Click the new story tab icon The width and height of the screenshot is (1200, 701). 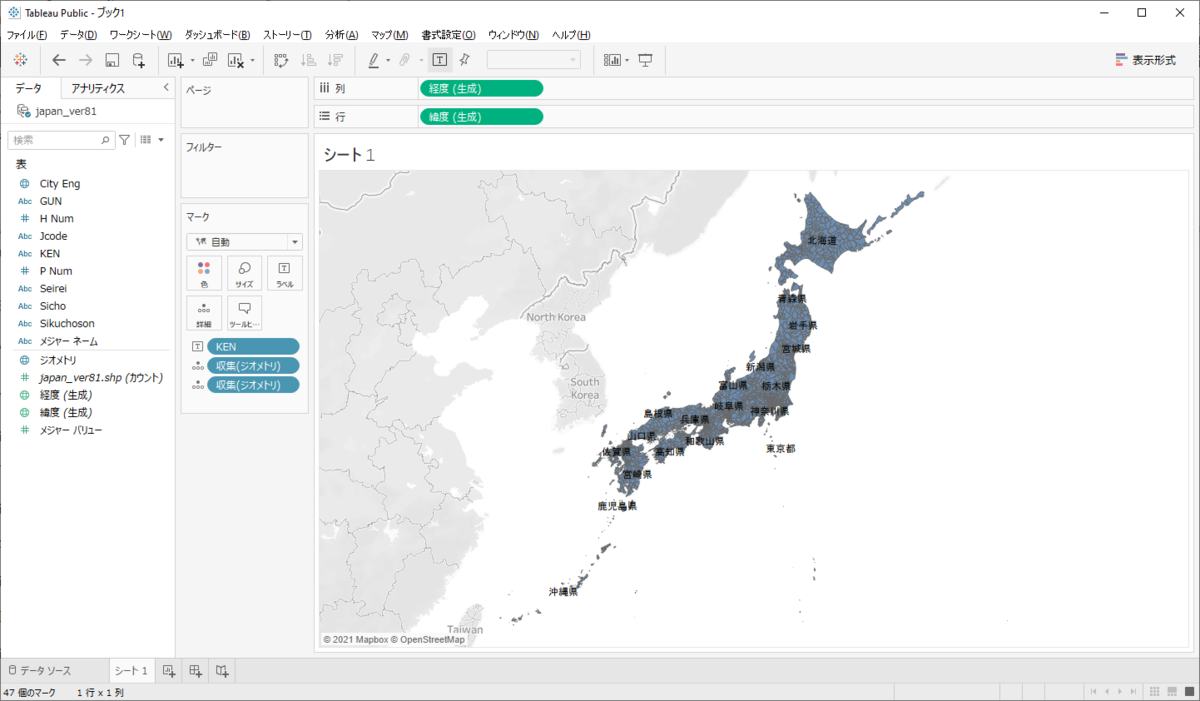pyautogui.click(x=222, y=670)
